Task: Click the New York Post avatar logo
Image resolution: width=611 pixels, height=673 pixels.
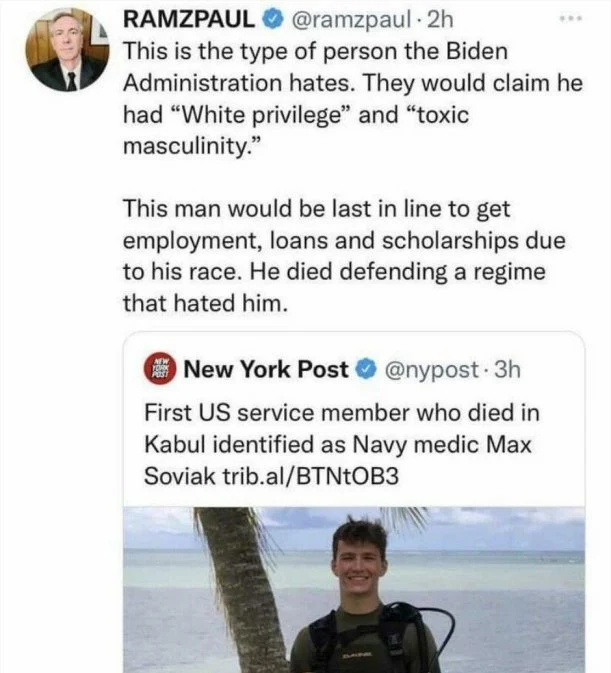Action: 164,369
